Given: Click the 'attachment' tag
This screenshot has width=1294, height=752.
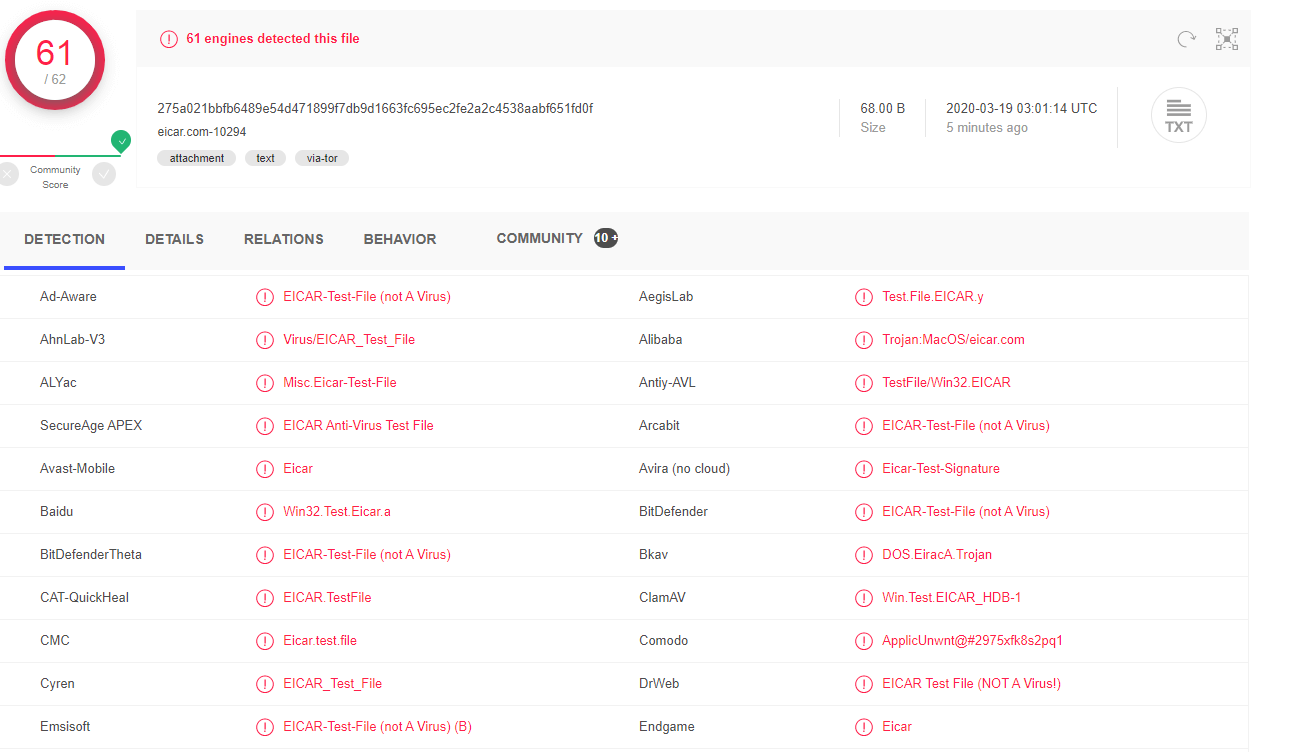Looking at the screenshot, I should [x=197, y=158].
